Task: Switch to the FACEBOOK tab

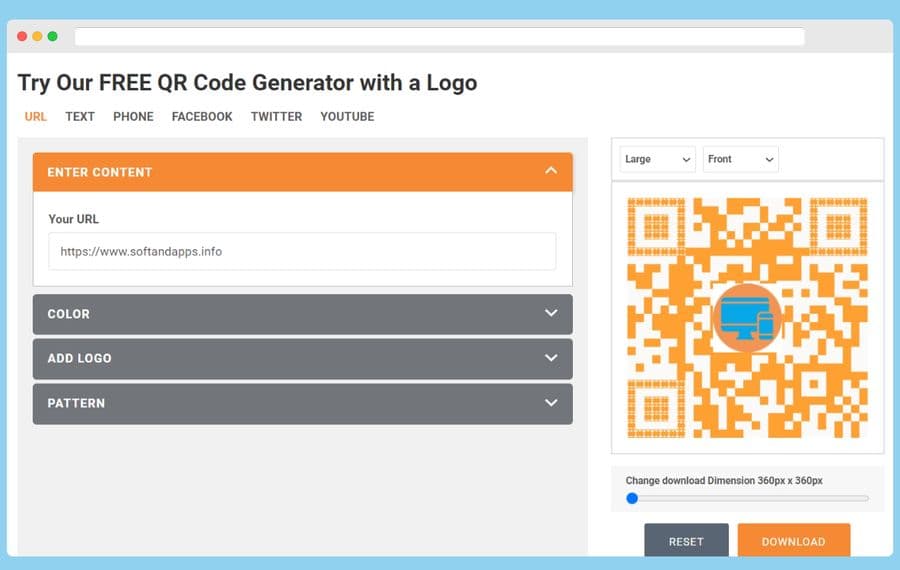Action: pyautogui.click(x=202, y=117)
